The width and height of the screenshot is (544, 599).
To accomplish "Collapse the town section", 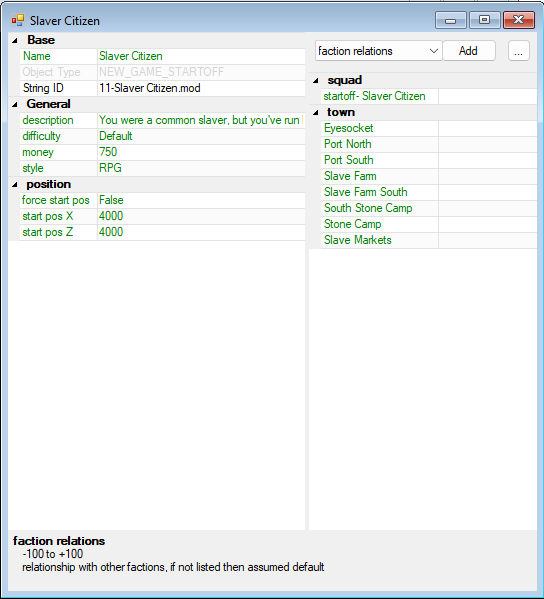I will [x=316, y=112].
